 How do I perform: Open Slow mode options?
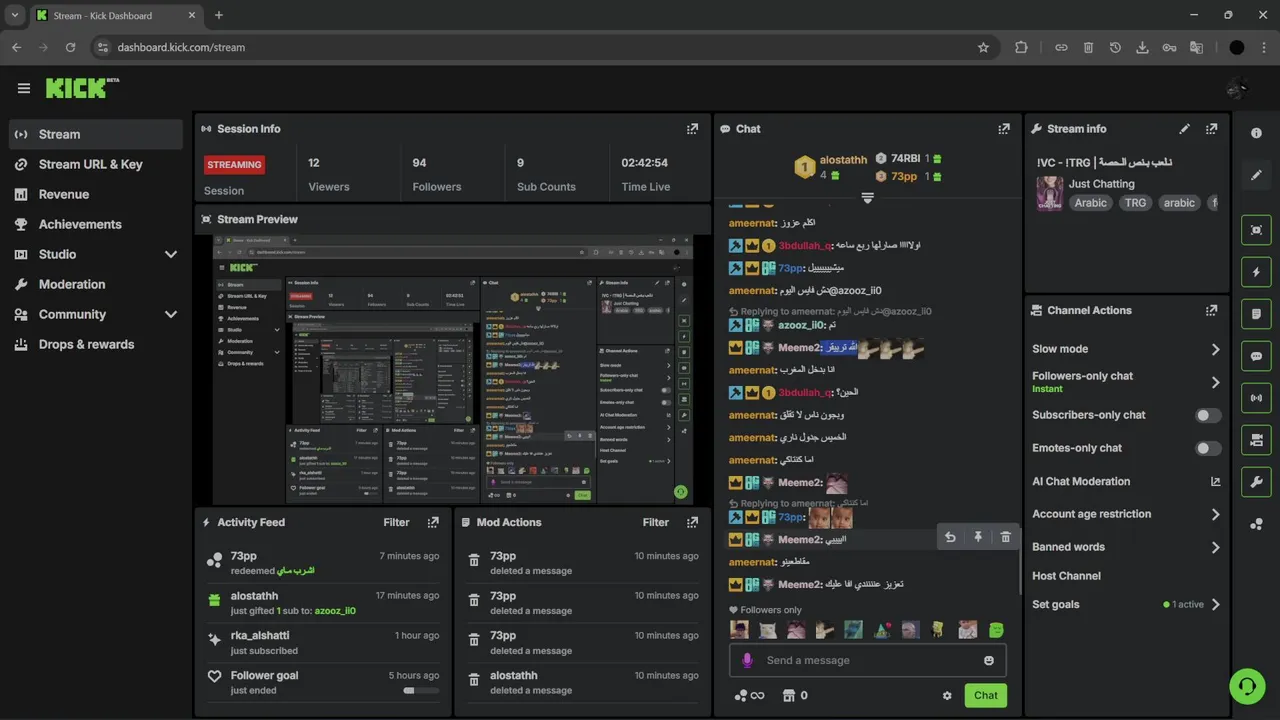click(1126, 349)
